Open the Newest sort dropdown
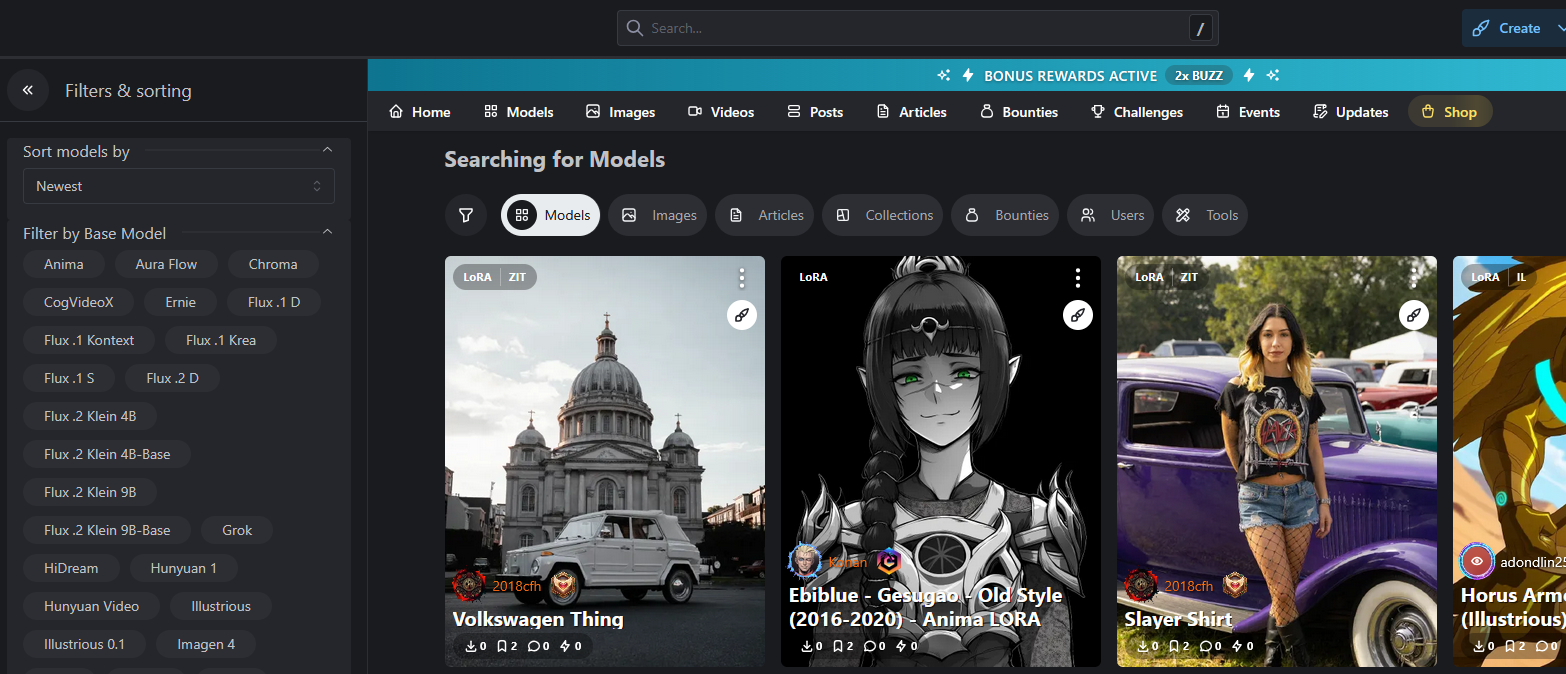The image size is (1566, 674). [179, 186]
